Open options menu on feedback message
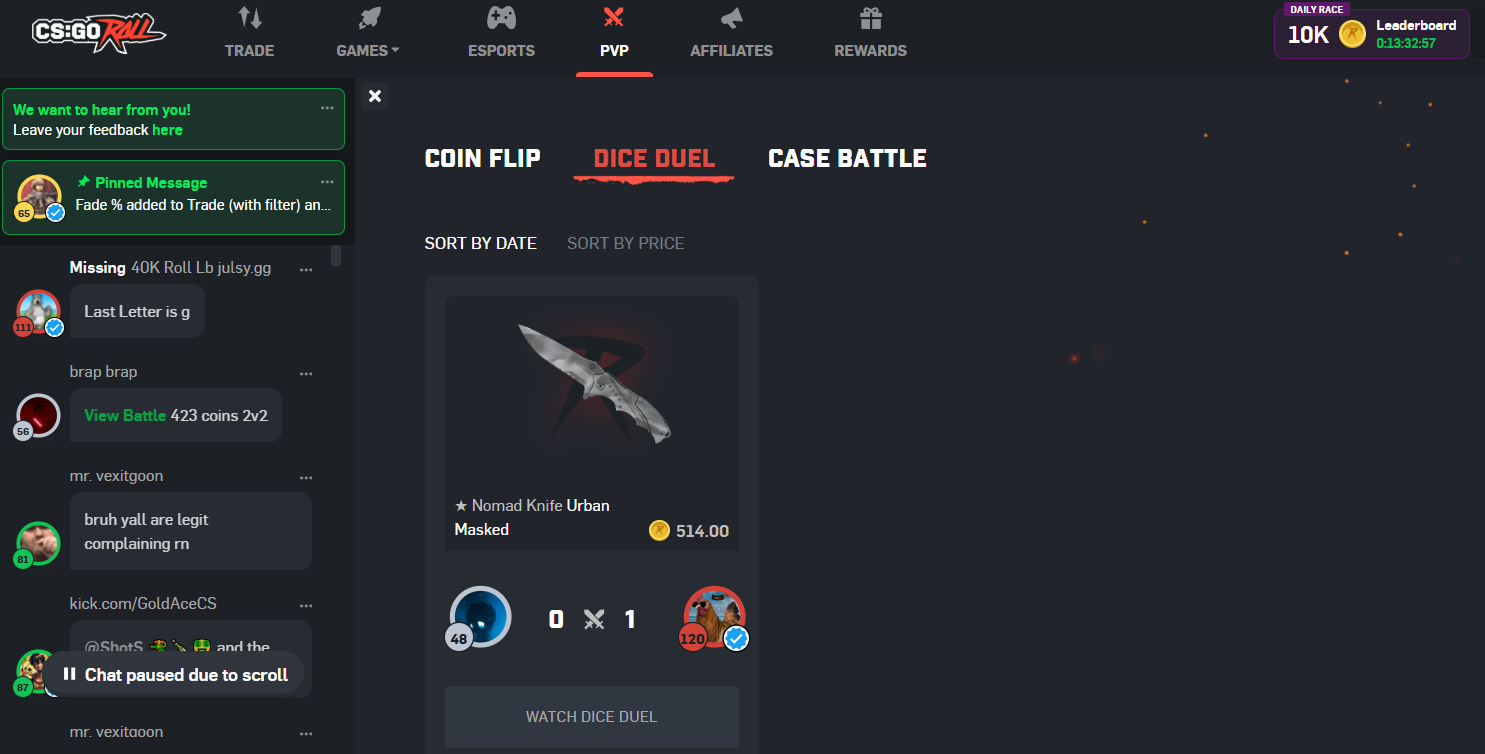The height and width of the screenshot is (754, 1485). (327, 108)
